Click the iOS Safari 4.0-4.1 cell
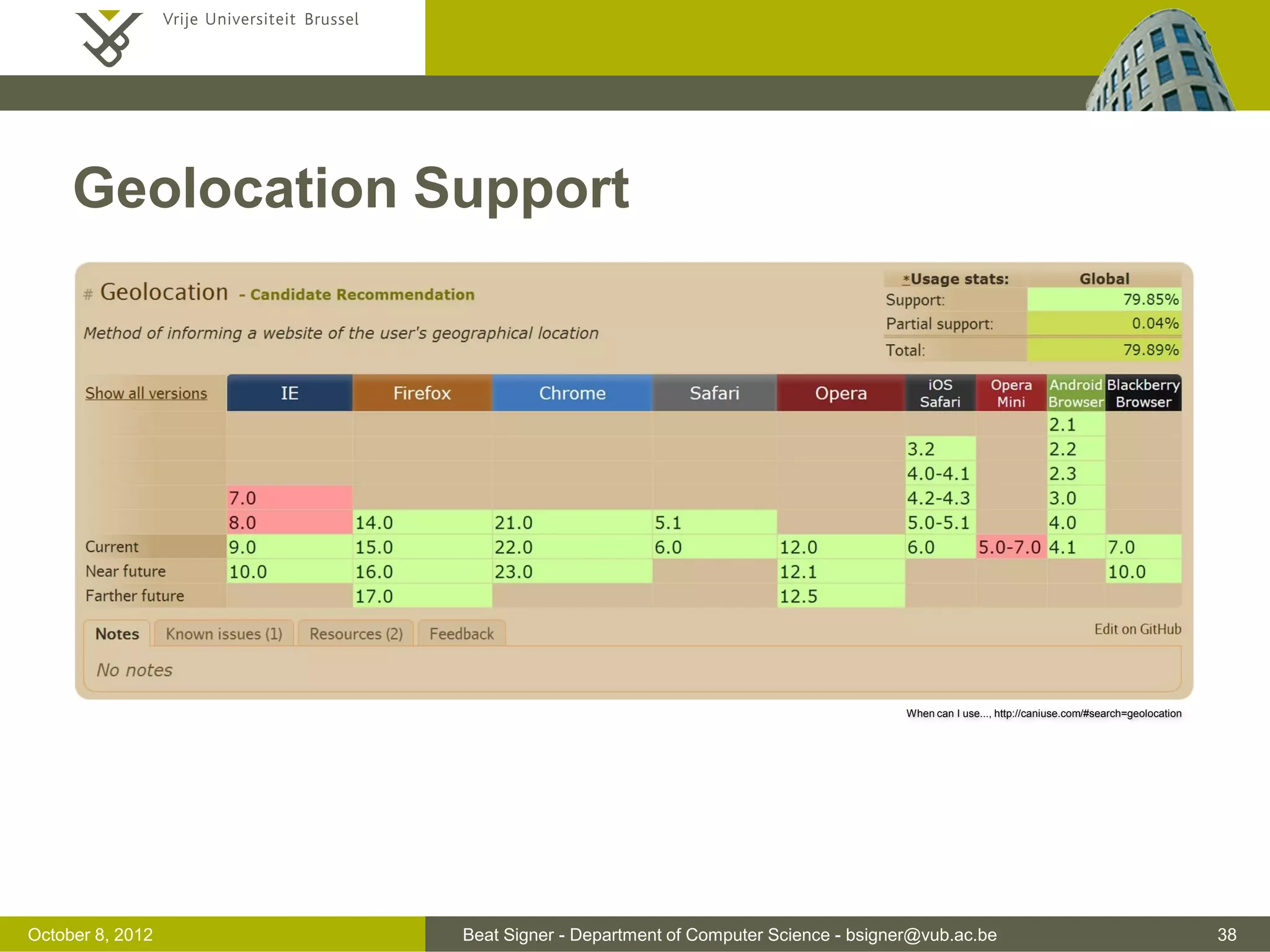 pos(940,474)
